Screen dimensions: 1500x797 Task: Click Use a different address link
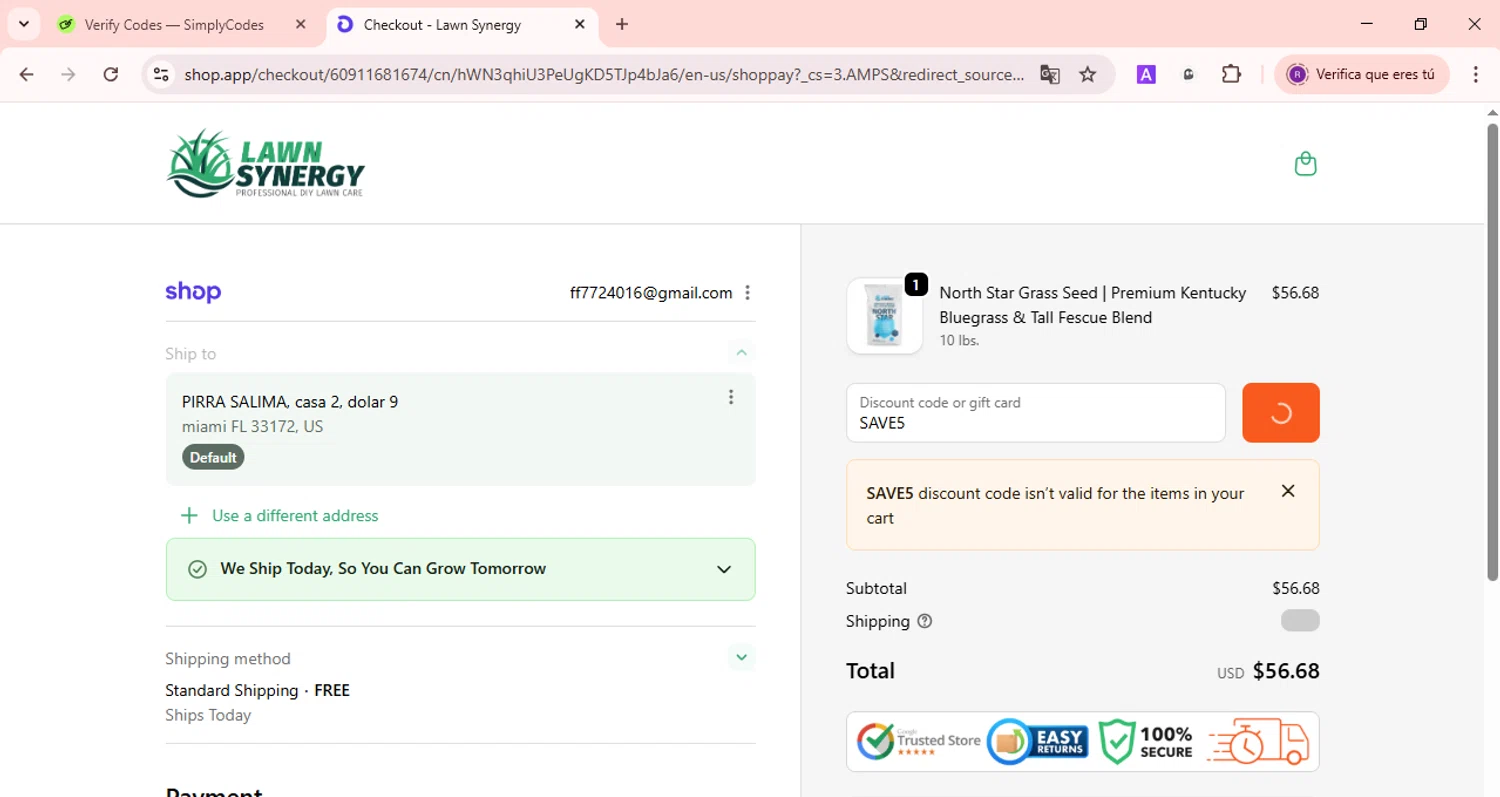tap(295, 516)
